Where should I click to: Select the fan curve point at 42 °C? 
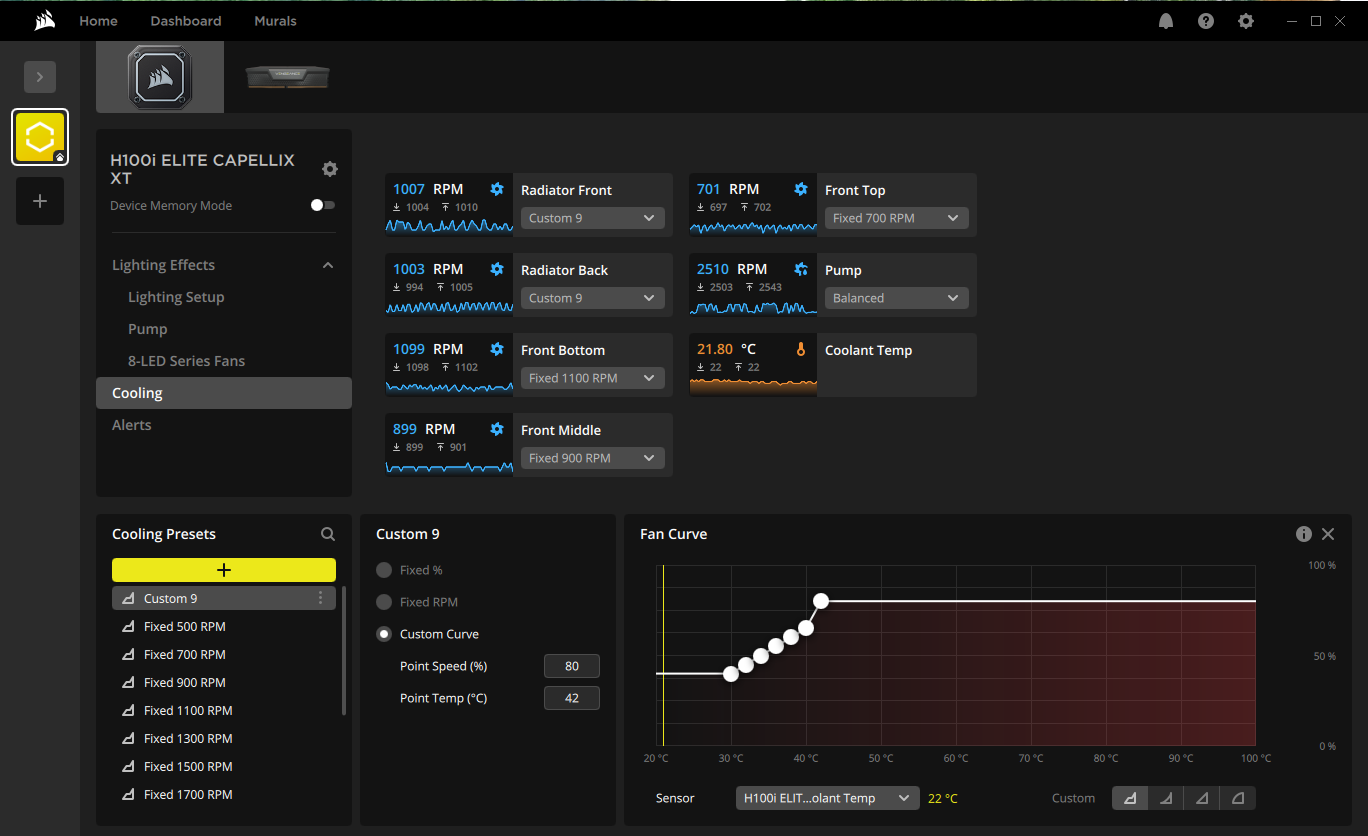click(x=821, y=601)
